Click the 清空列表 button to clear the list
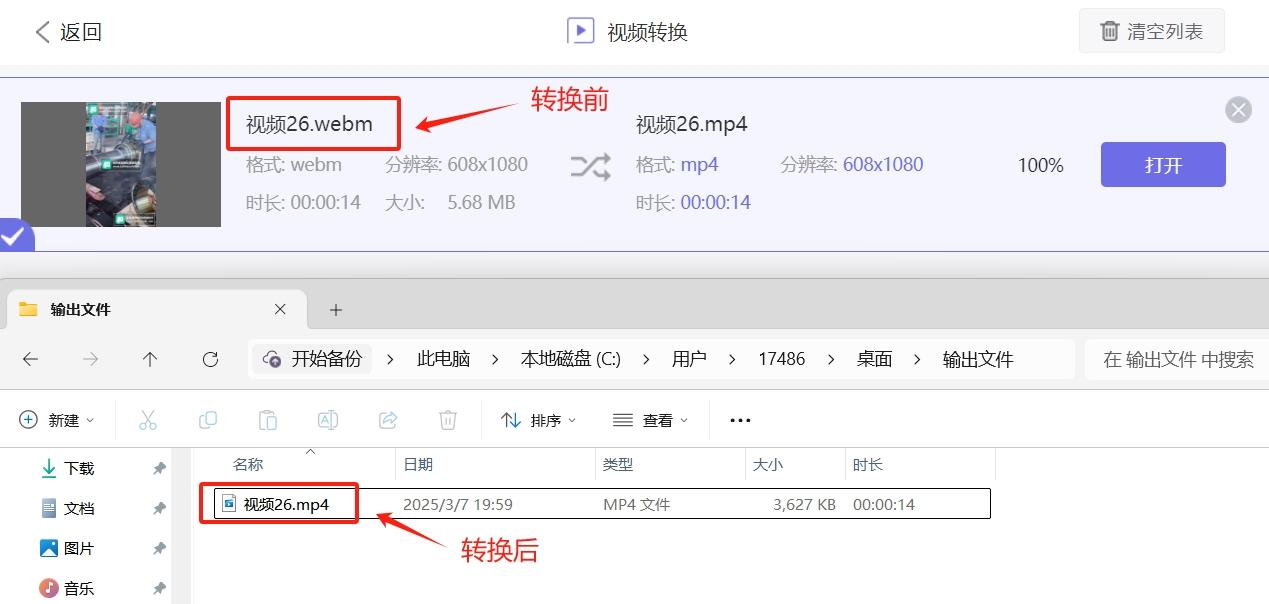The width and height of the screenshot is (1269, 604). 1151,31
